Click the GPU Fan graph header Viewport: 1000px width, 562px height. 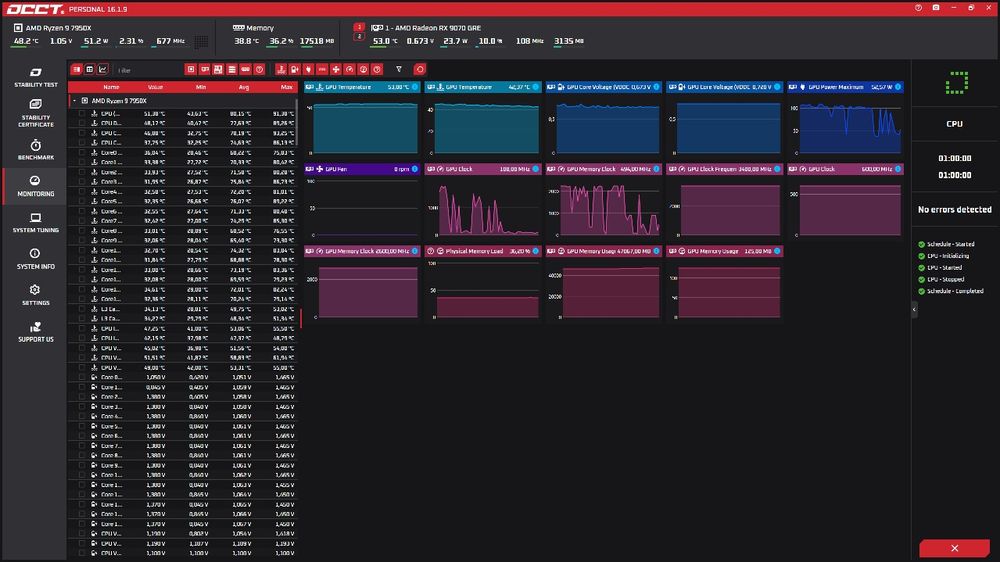pos(362,169)
